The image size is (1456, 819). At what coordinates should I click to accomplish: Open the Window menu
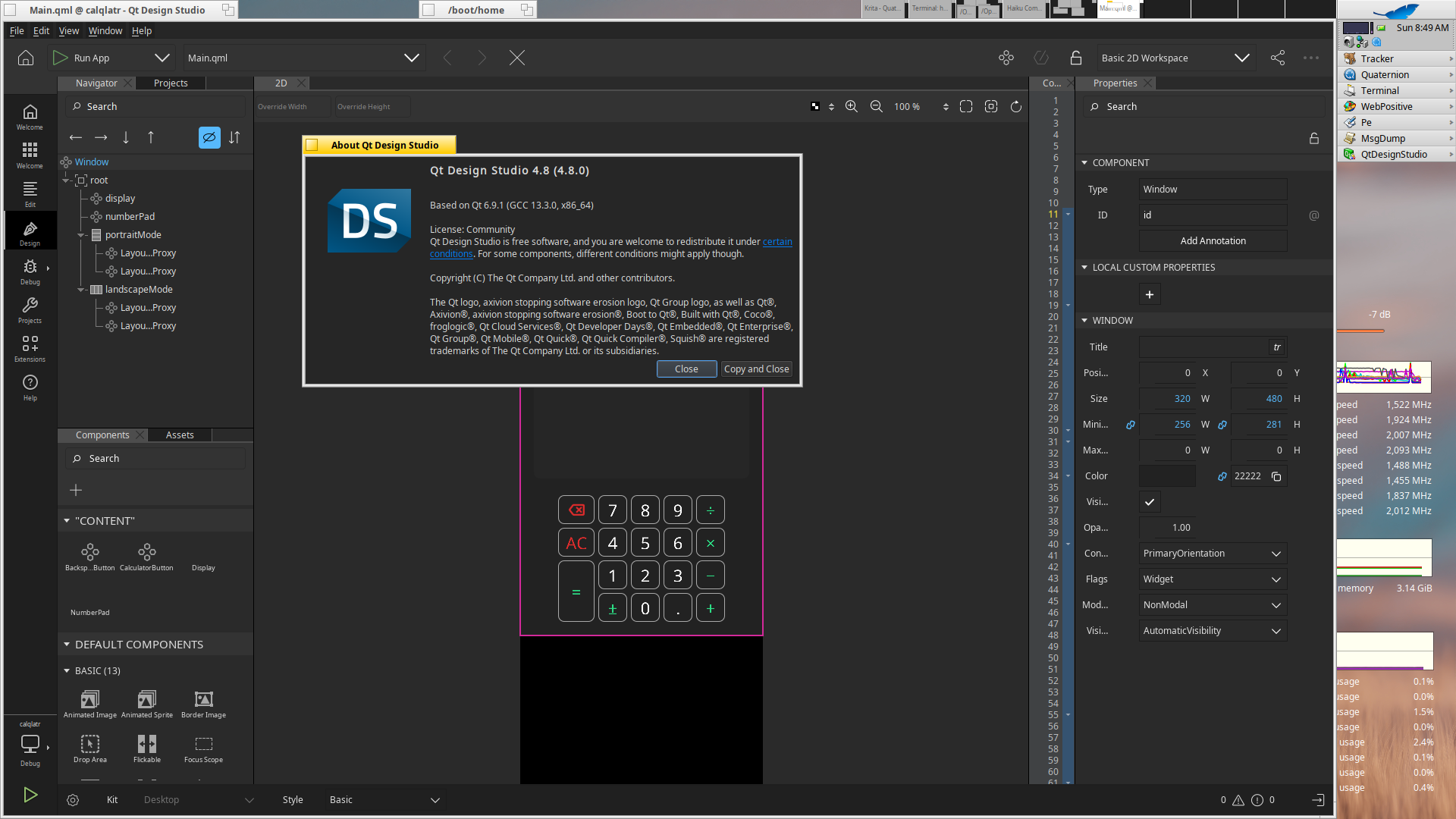click(x=105, y=31)
